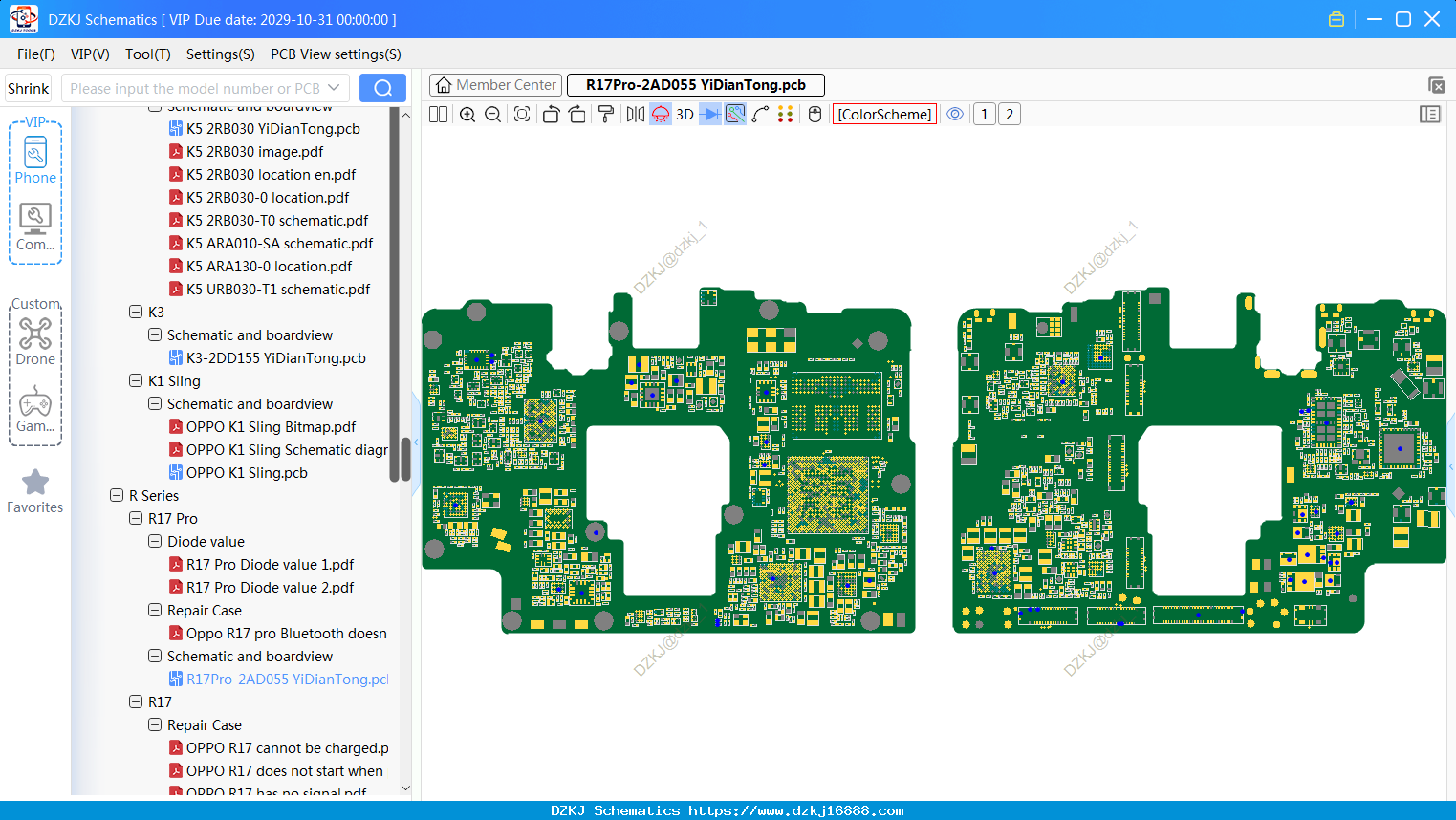Screen dimensions: 1456x820
Task: Open PCB View settings(S) menu
Action: pyautogui.click(x=336, y=54)
